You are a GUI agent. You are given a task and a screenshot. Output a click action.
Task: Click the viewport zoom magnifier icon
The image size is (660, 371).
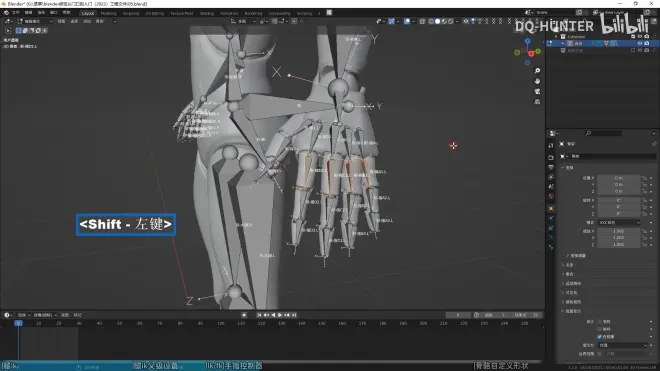click(x=537, y=71)
